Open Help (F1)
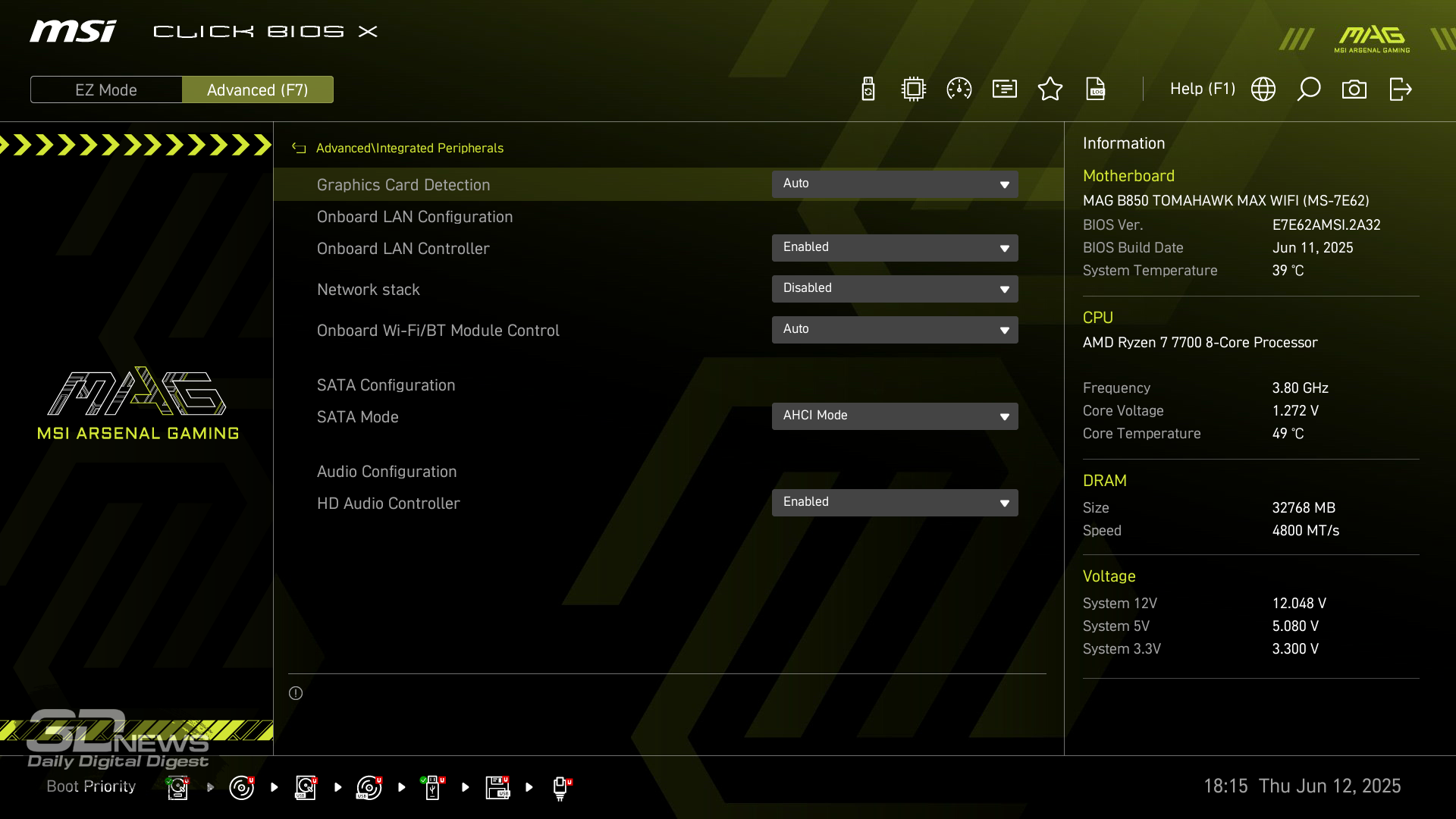Image resolution: width=1456 pixels, height=819 pixels. click(x=1203, y=89)
